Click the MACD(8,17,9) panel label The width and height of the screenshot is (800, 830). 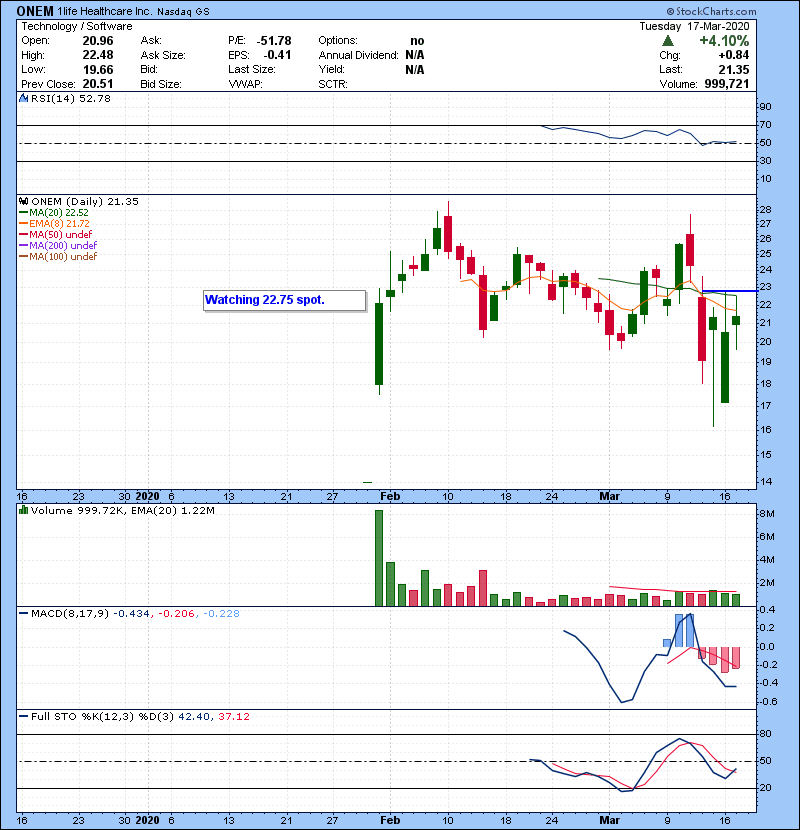click(x=70, y=614)
